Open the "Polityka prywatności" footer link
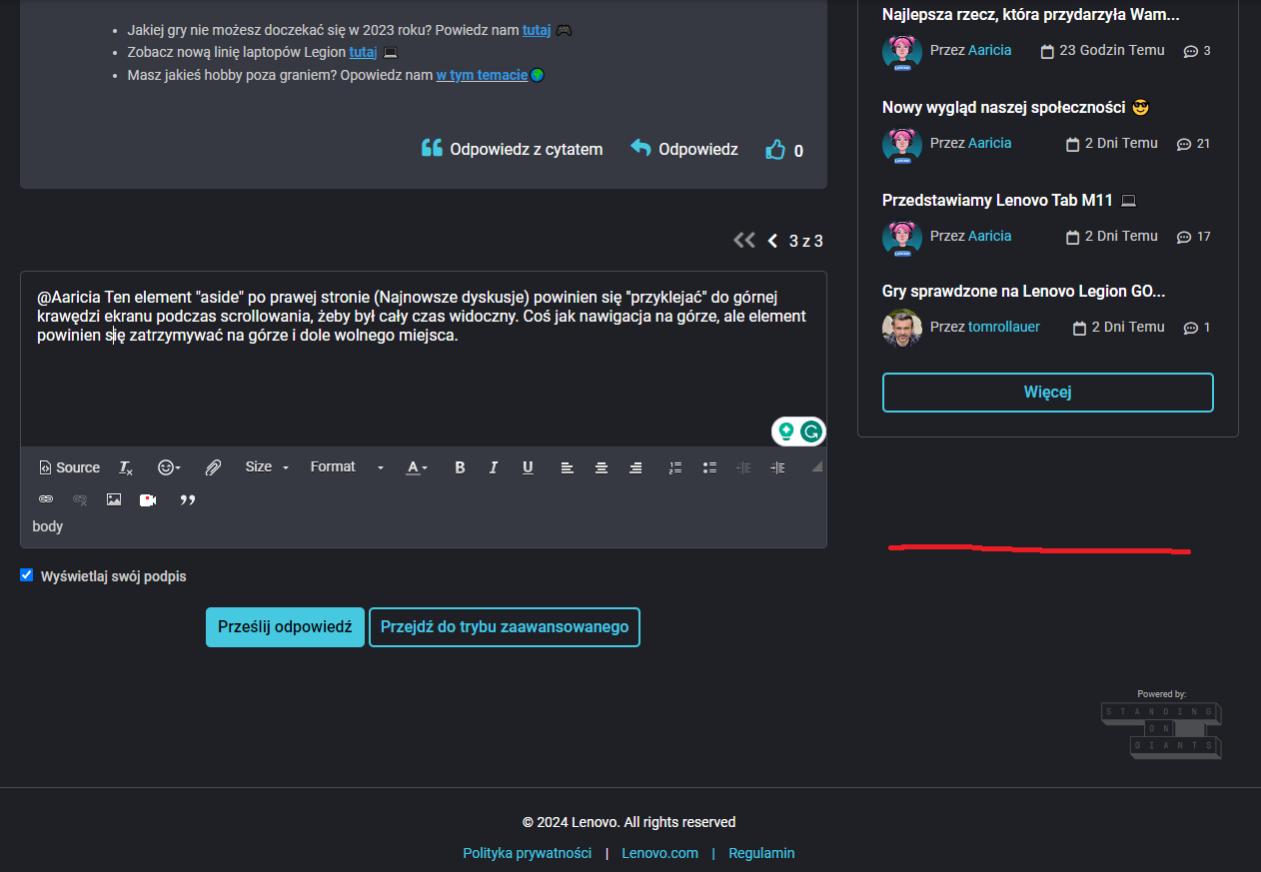 [527, 853]
